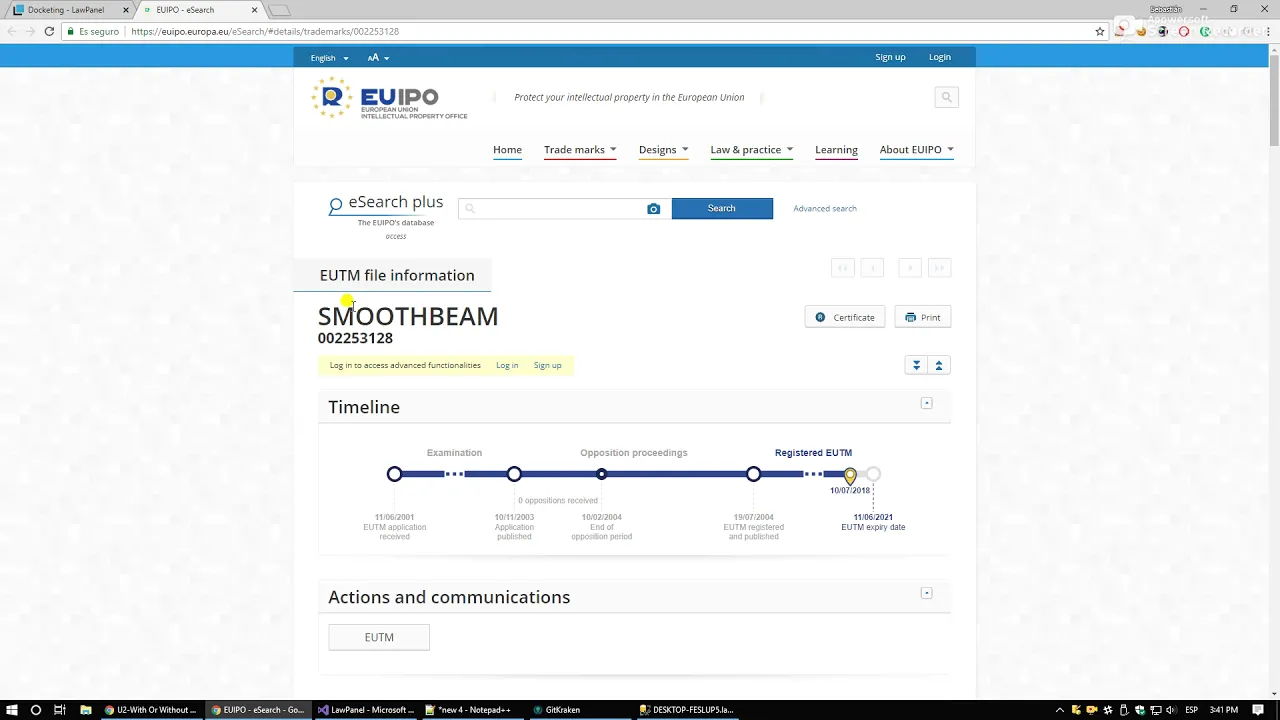
Task: Click the green extension icon in Chrome toolbar
Action: click(x=1205, y=31)
